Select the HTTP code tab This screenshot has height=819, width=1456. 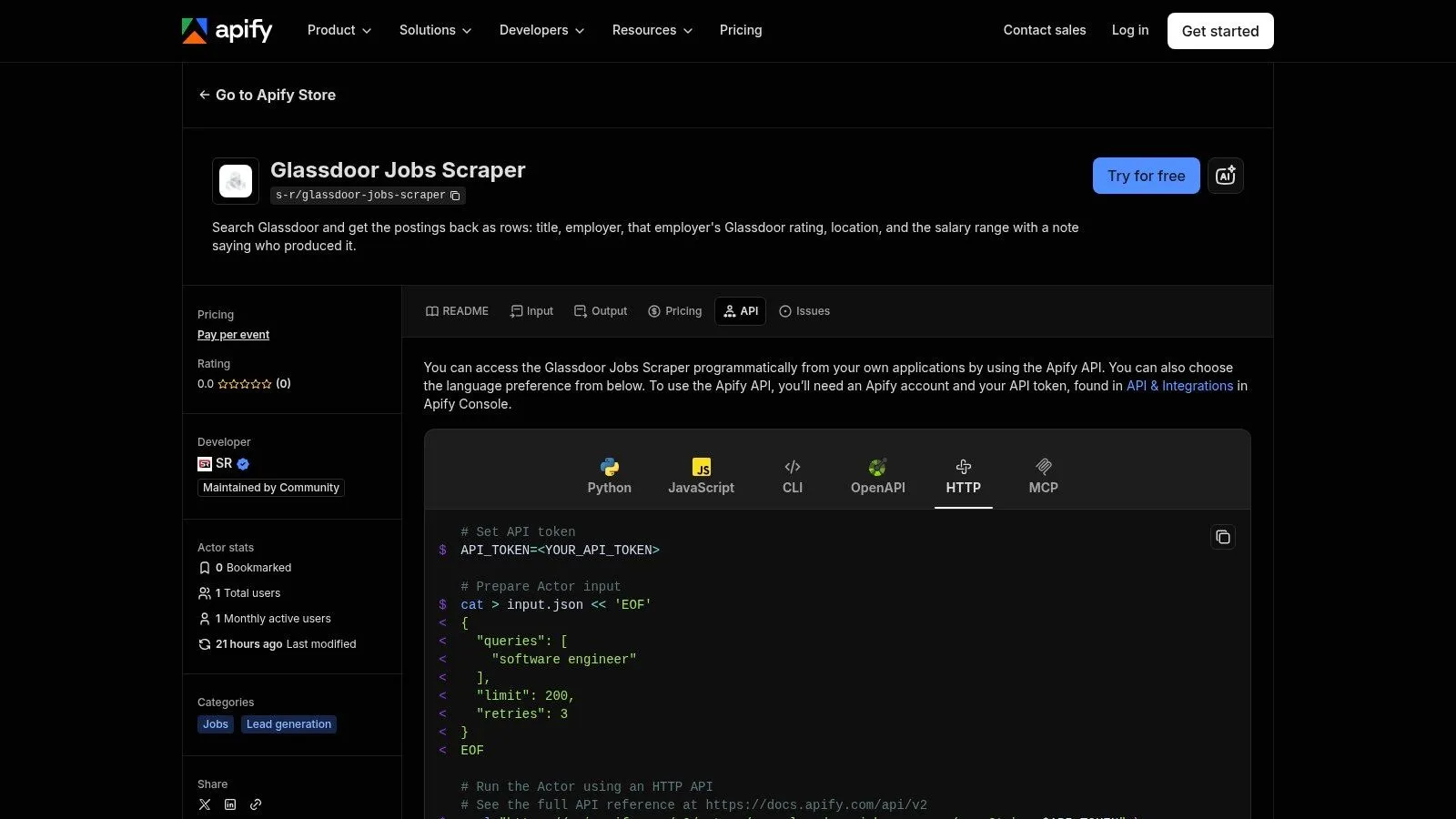[963, 477]
